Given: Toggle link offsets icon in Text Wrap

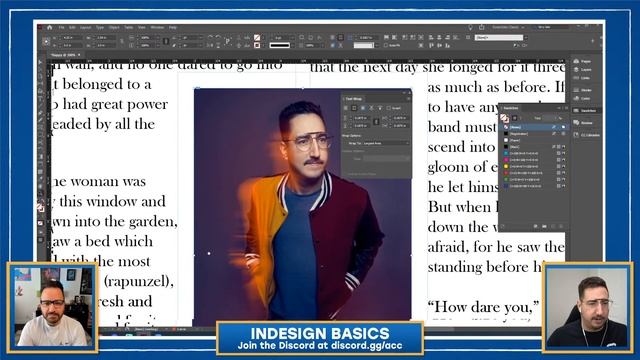Looking at the screenshot, I should tap(376, 122).
